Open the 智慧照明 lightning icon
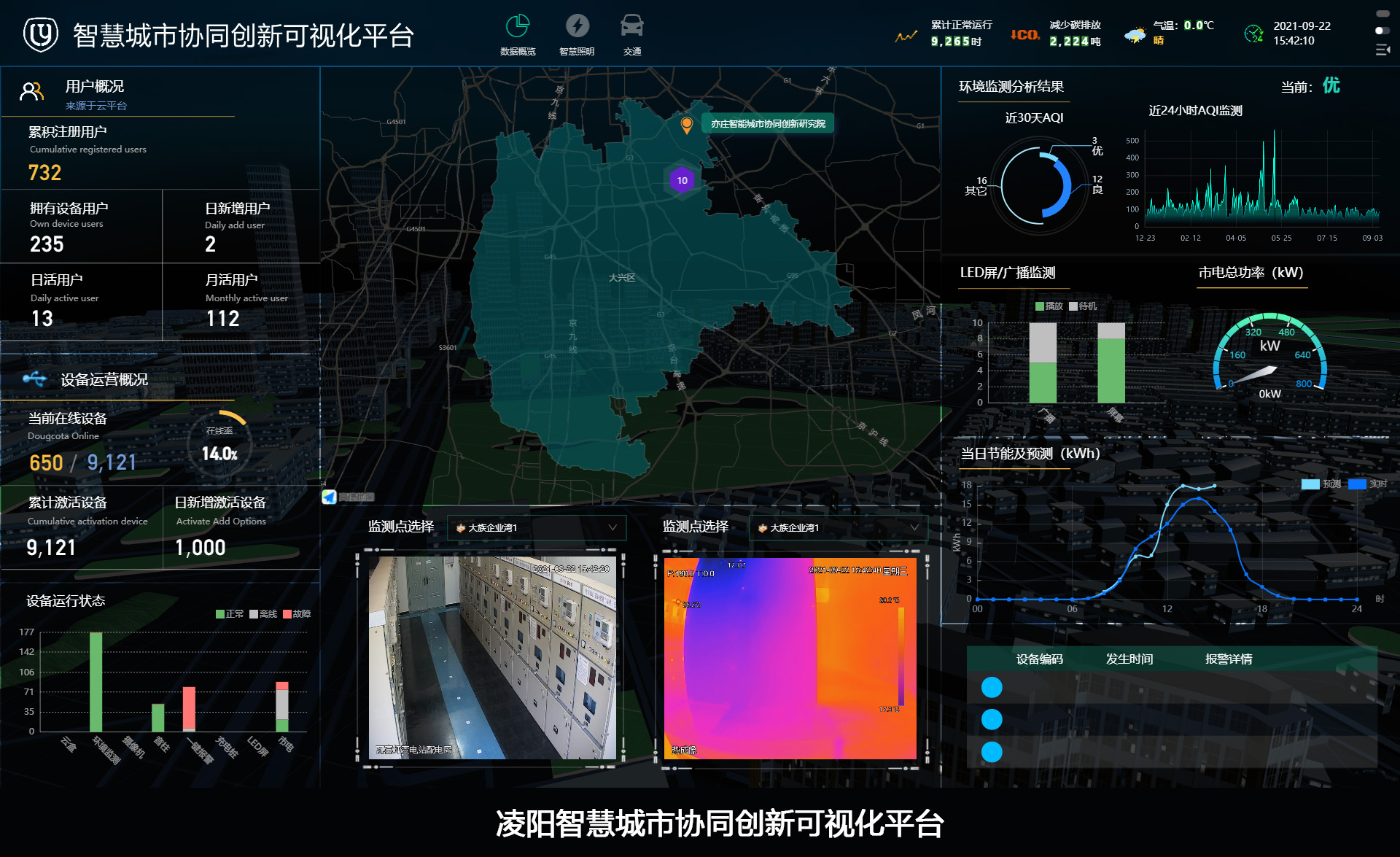This screenshot has height=857, width=1400. (577, 27)
